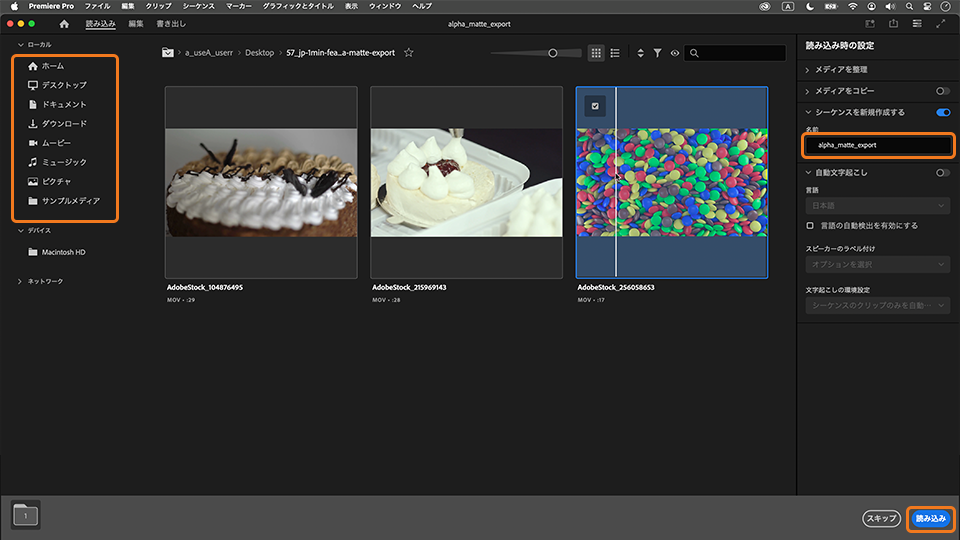
Task: Switch to the 編集 tab
Action: click(136, 23)
